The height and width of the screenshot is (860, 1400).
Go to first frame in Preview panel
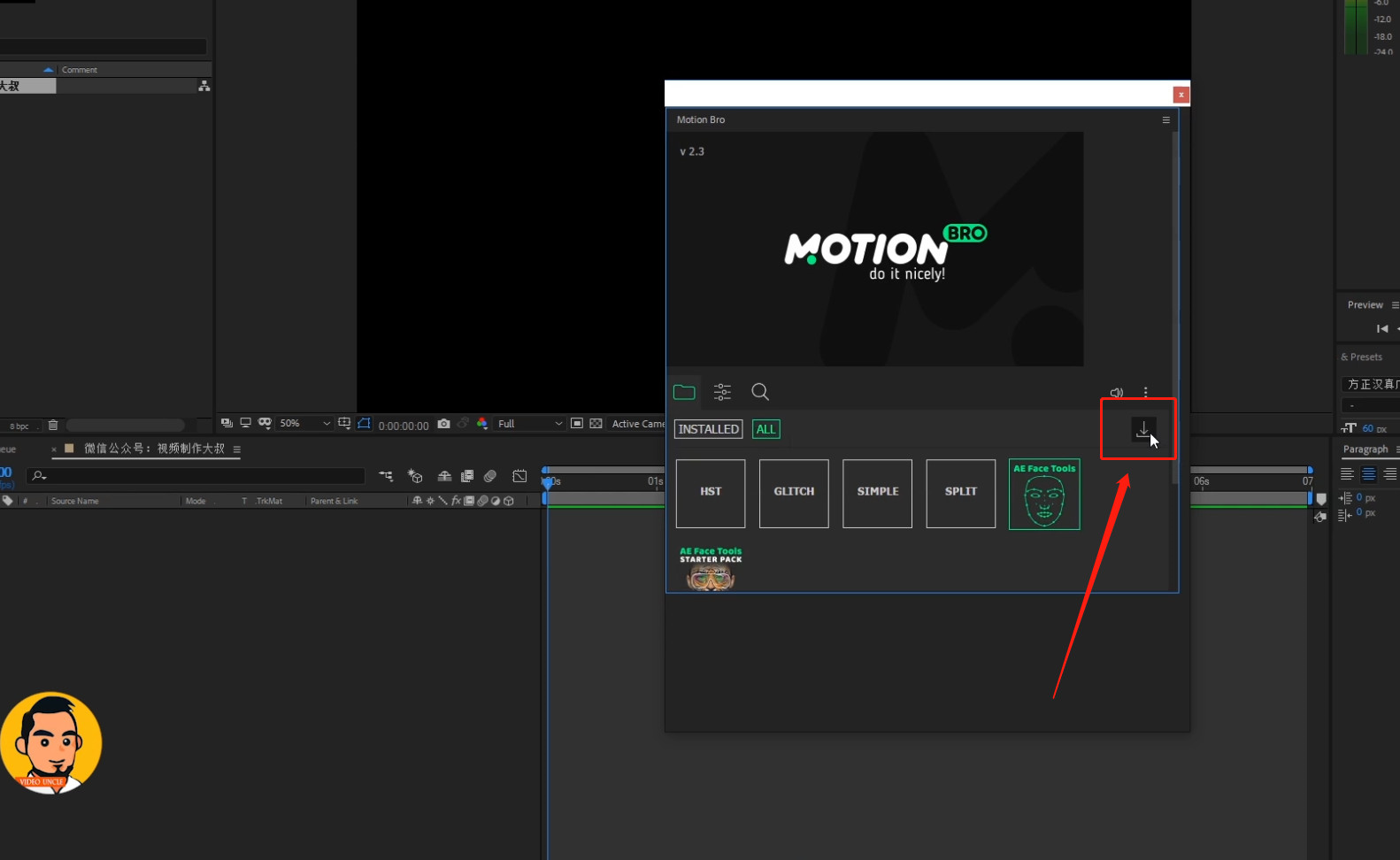pos(1381,329)
